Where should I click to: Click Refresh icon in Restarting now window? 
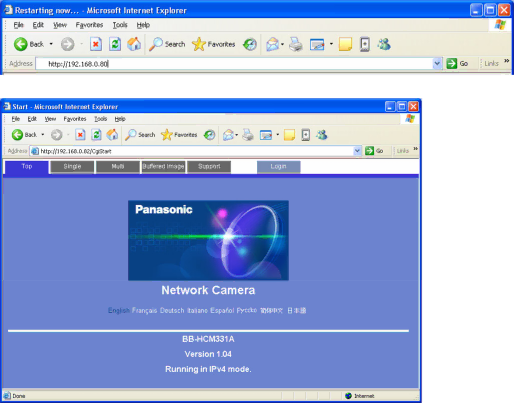pos(115,44)
